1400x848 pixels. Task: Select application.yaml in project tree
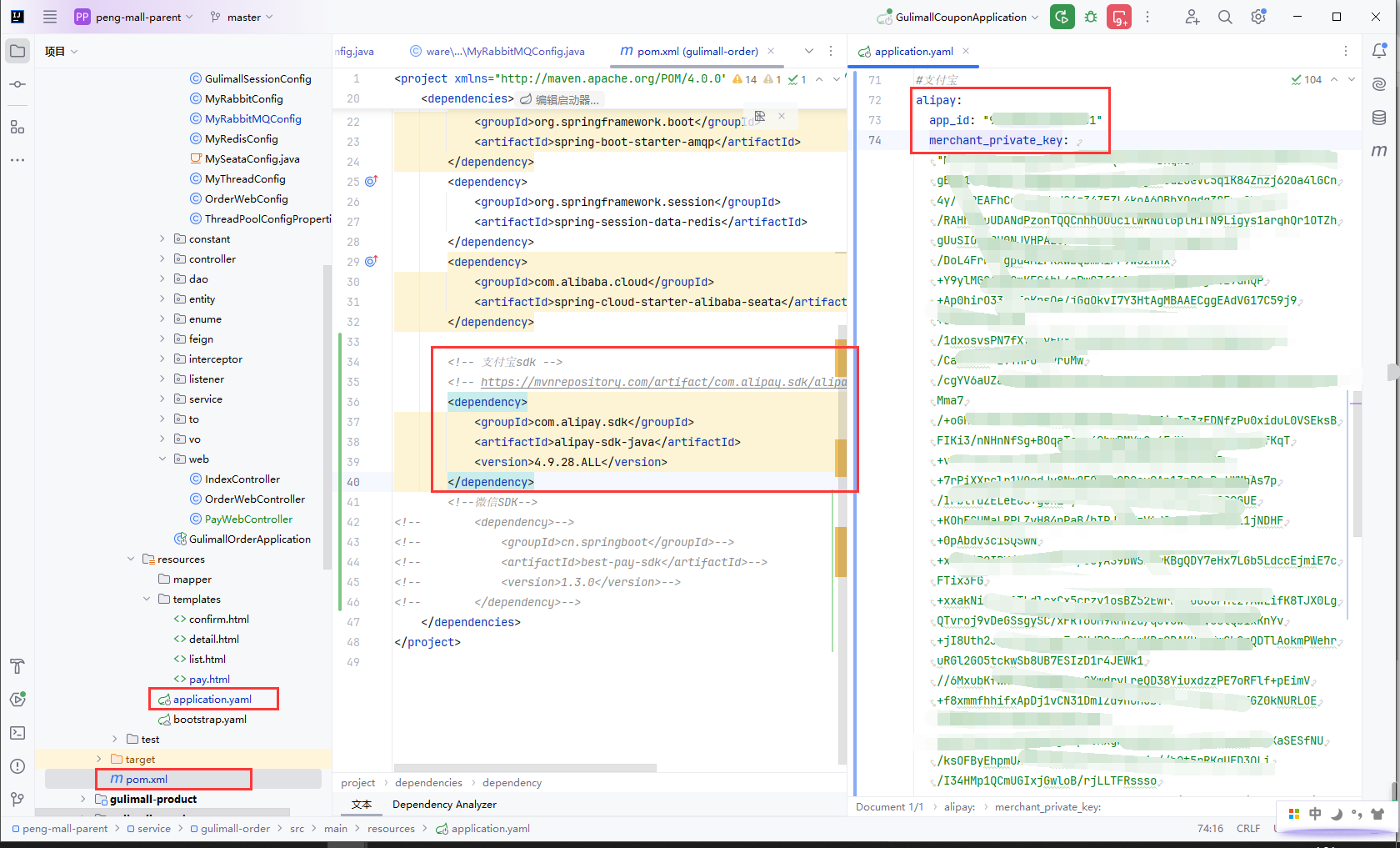pos(212,699)
